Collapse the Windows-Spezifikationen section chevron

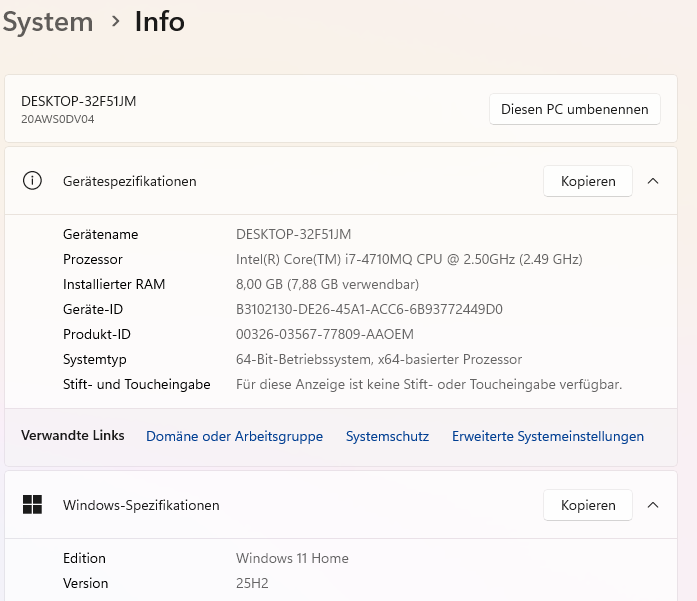click(x=653, y=505)
